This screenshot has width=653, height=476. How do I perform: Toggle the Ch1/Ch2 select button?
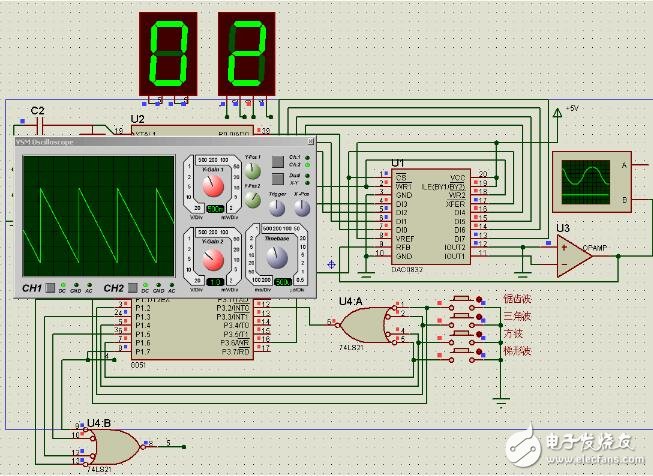278,162
